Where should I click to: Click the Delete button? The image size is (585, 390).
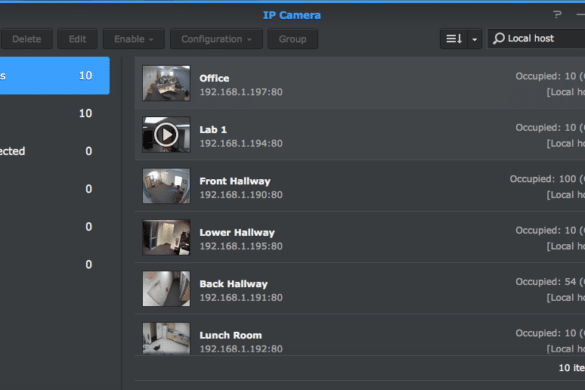[26, 39]
